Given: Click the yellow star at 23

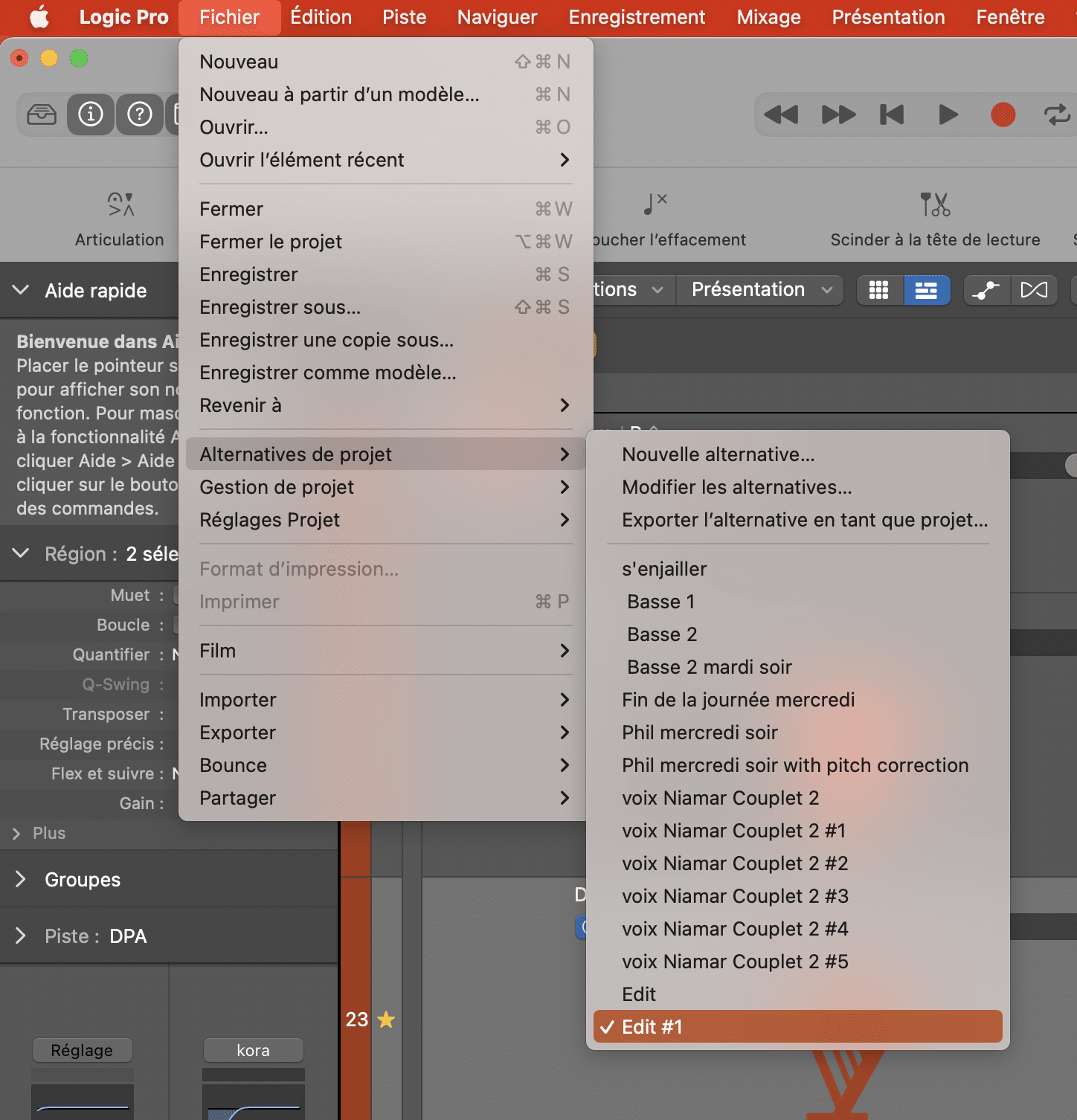Looking at the screenshot, I should (x=386, y=1020).
